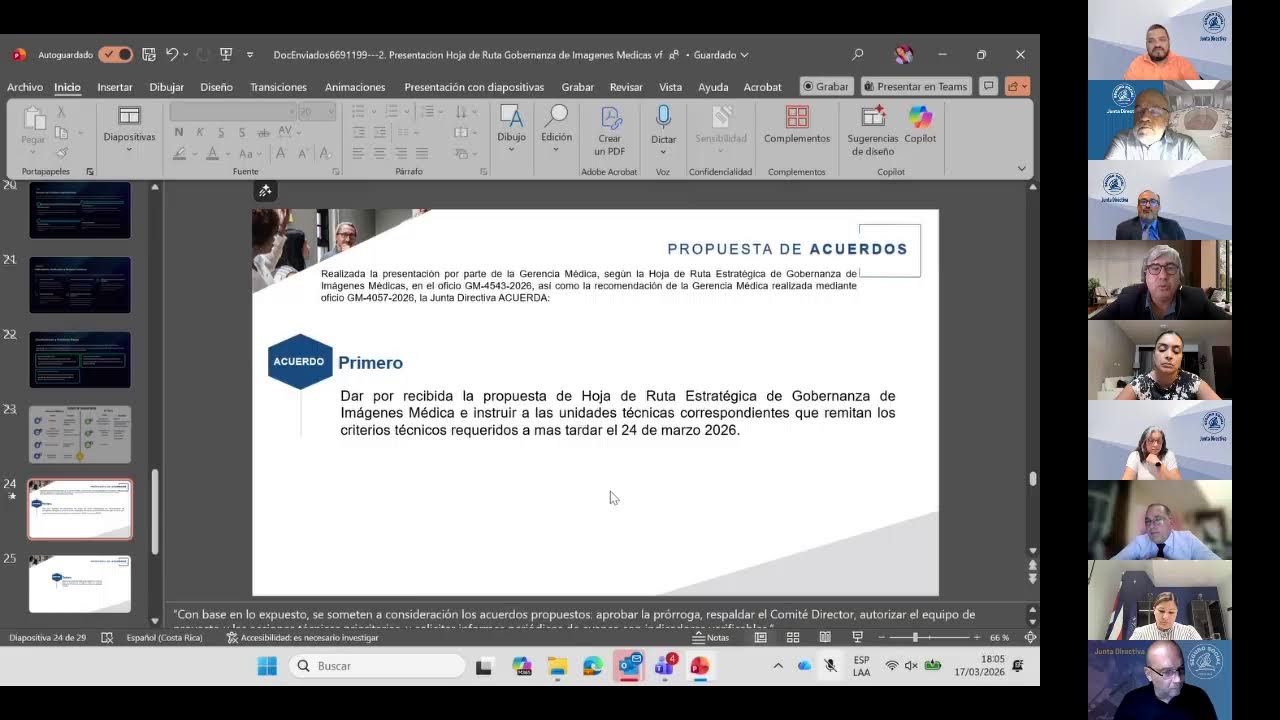
Task: Select slide 25 thumbnail
Action: (80, 584)
